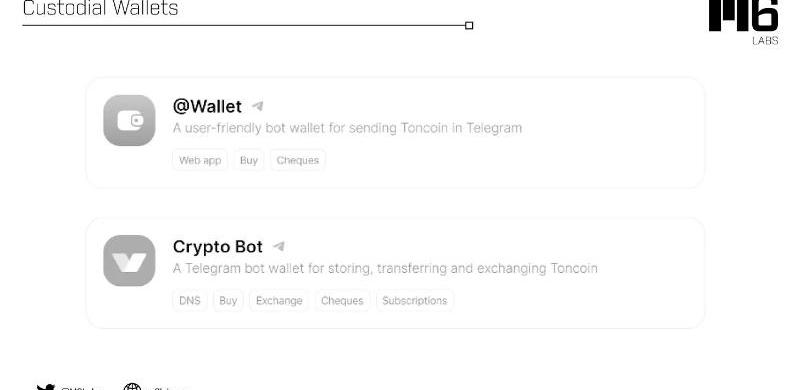The height and width of the screenshot is (390, 800).
Task: Click the @Wallet app icon
Action: pos(129,120)
